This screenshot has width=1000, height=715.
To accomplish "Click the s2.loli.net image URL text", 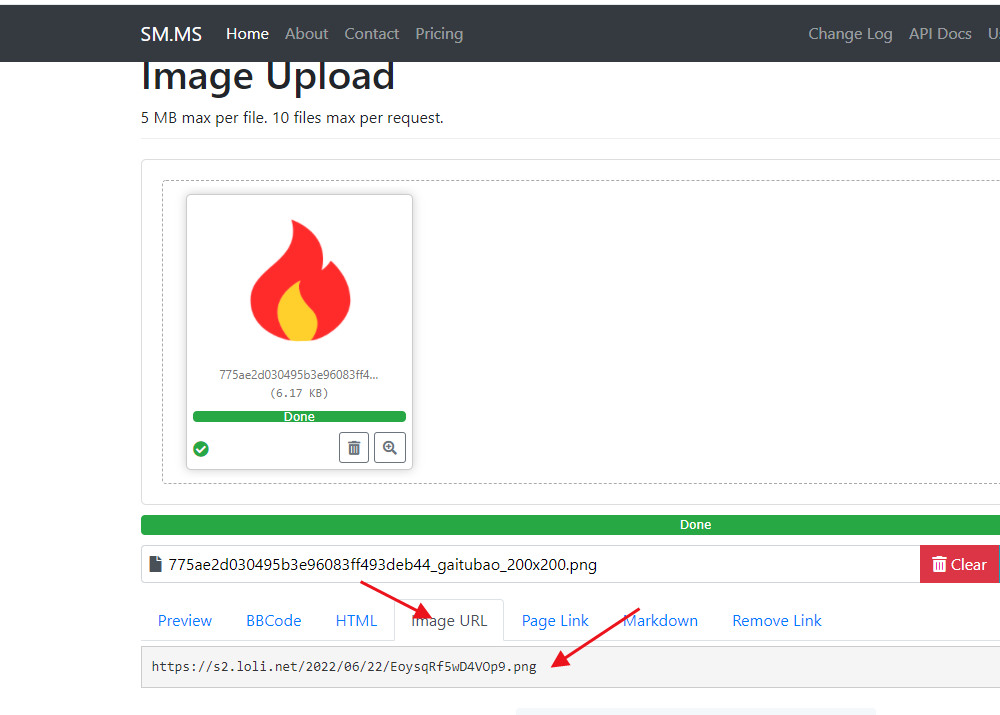I will point(344,667).
